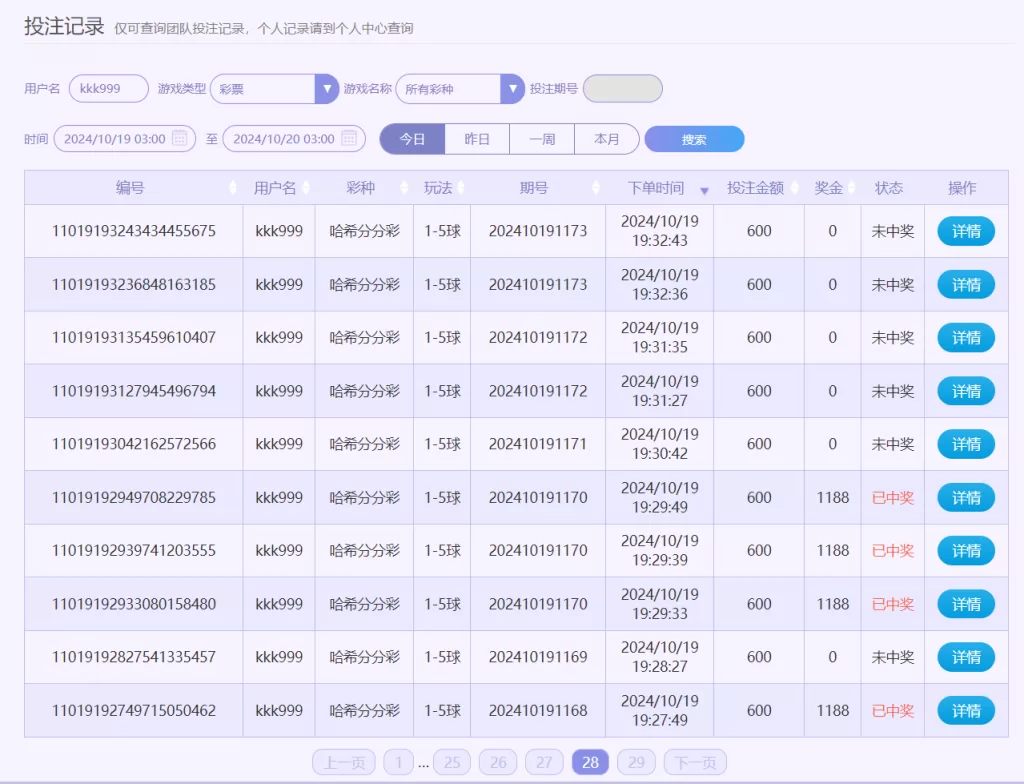Go to next page with 下一页

695,762
